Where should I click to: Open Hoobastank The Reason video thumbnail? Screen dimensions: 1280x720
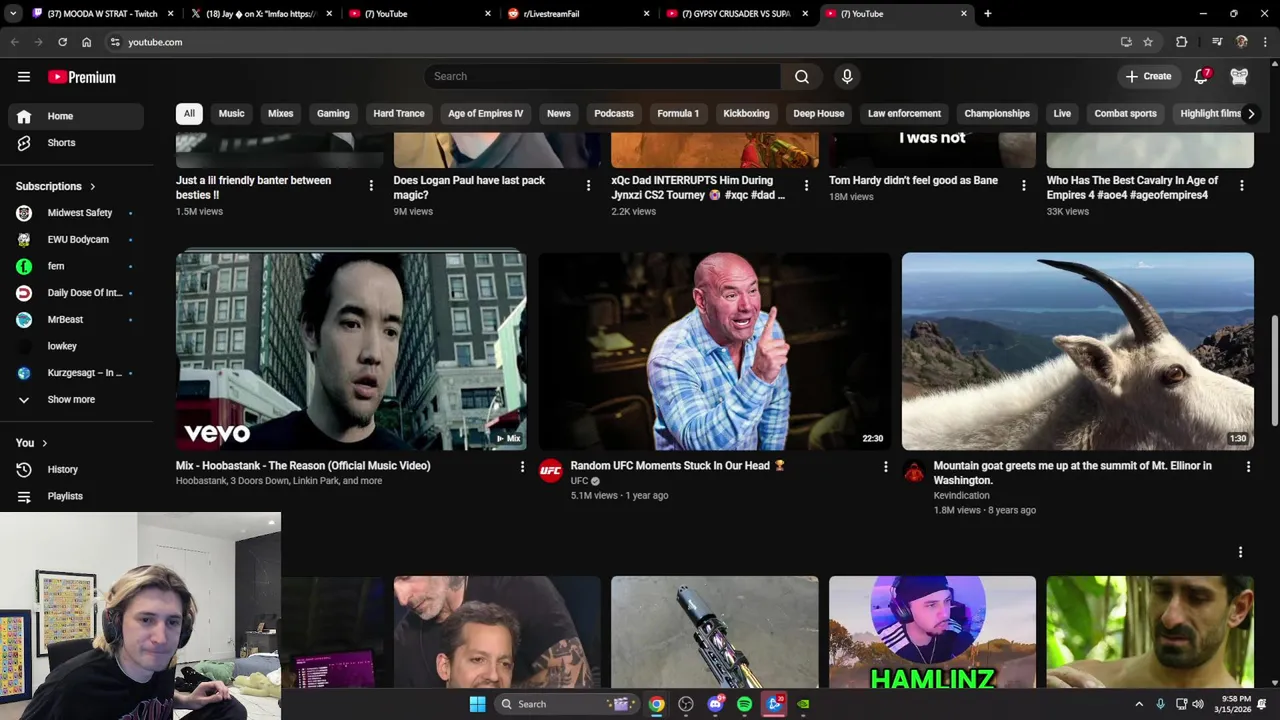coord(351,351)
